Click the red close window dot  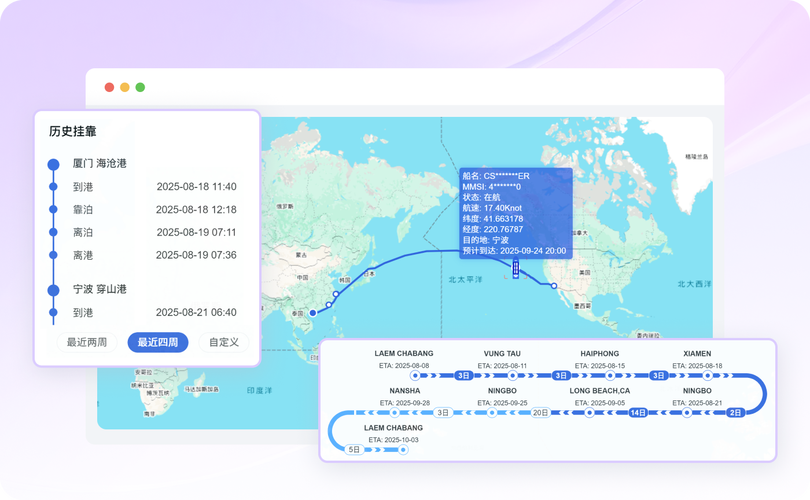109,87
